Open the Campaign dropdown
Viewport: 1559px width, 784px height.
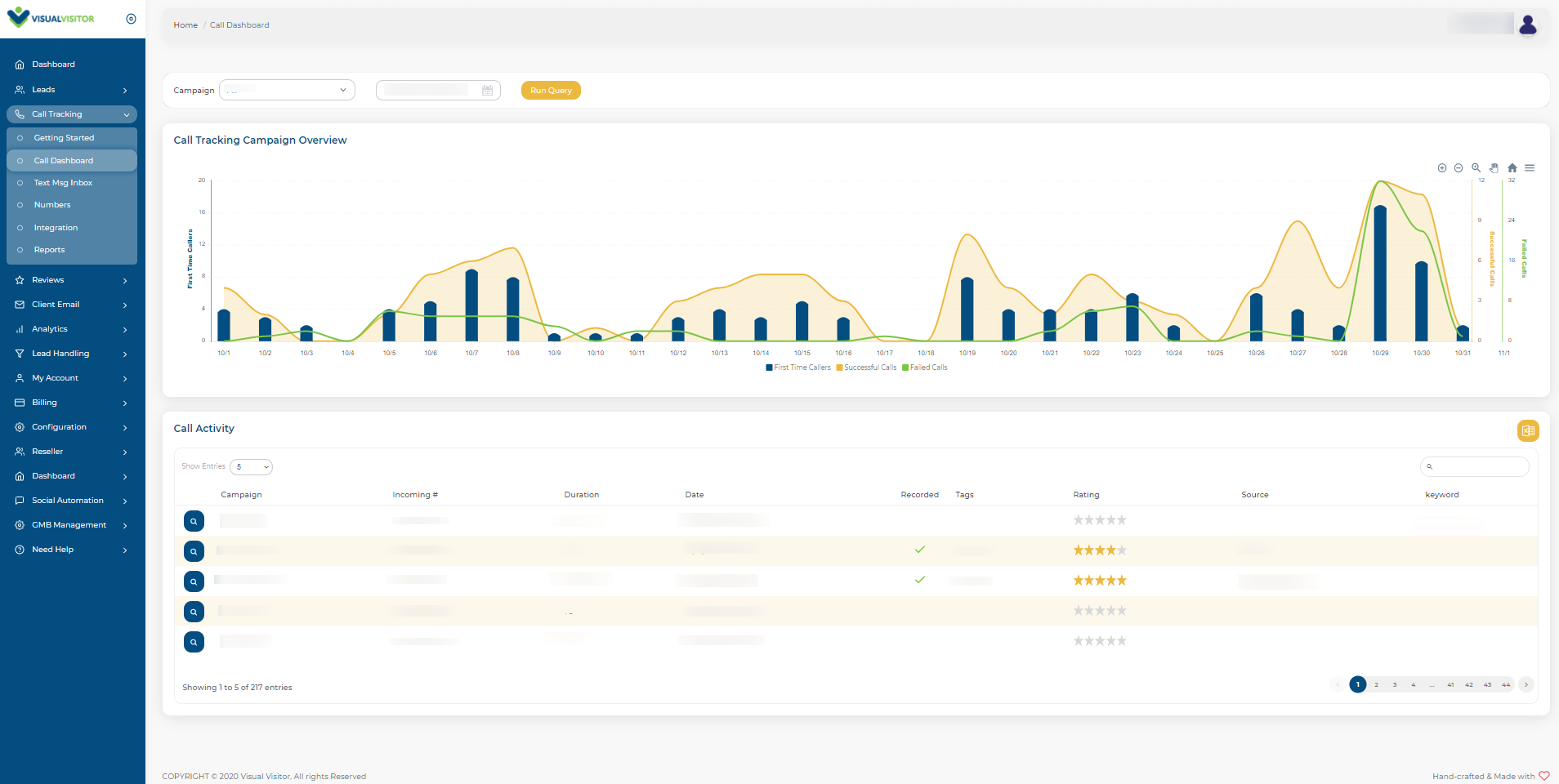pyautogui.click(x=287, y=90)
